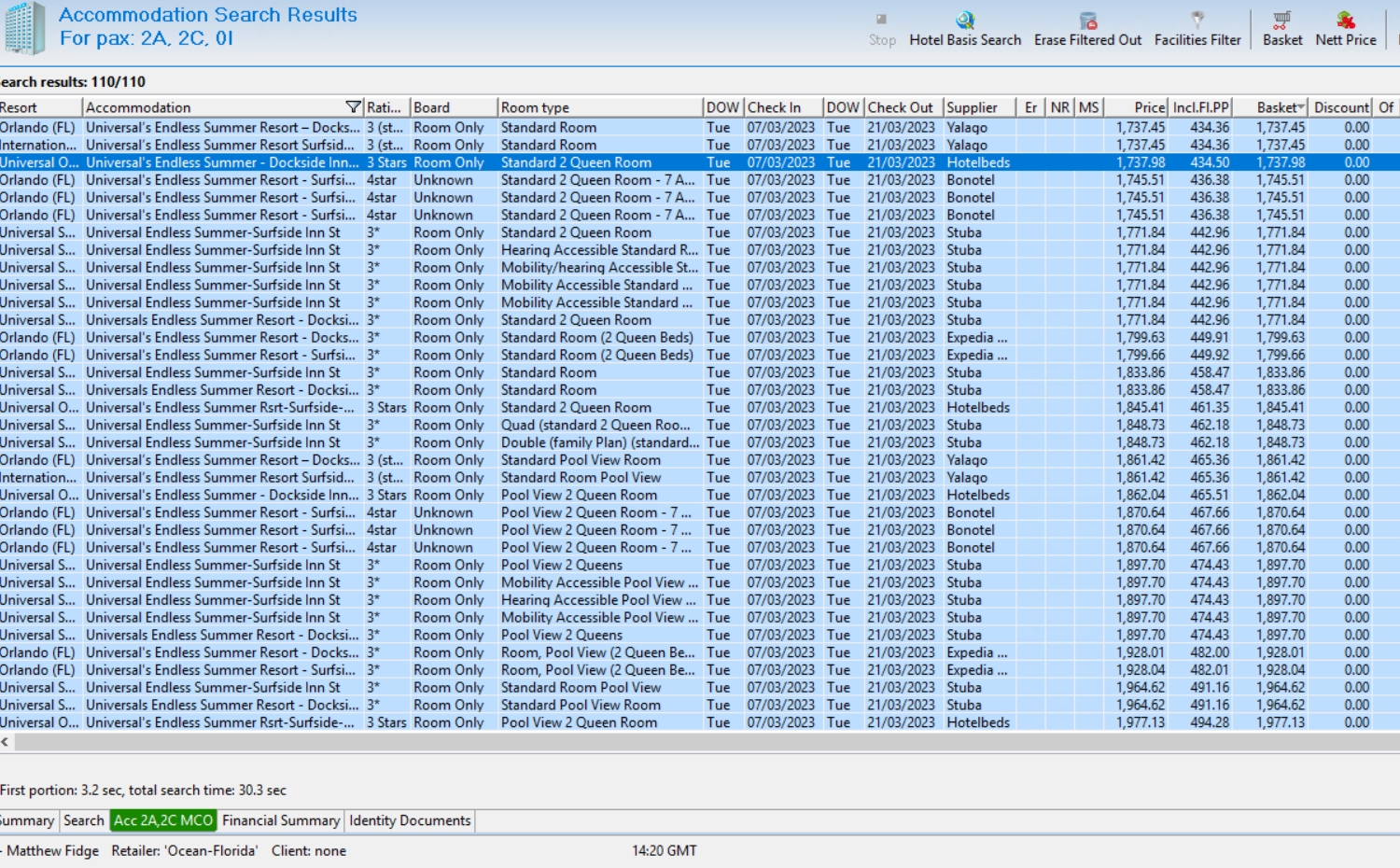Sort by the Check Out column header

pyautogui.click(x=903, y=107)
